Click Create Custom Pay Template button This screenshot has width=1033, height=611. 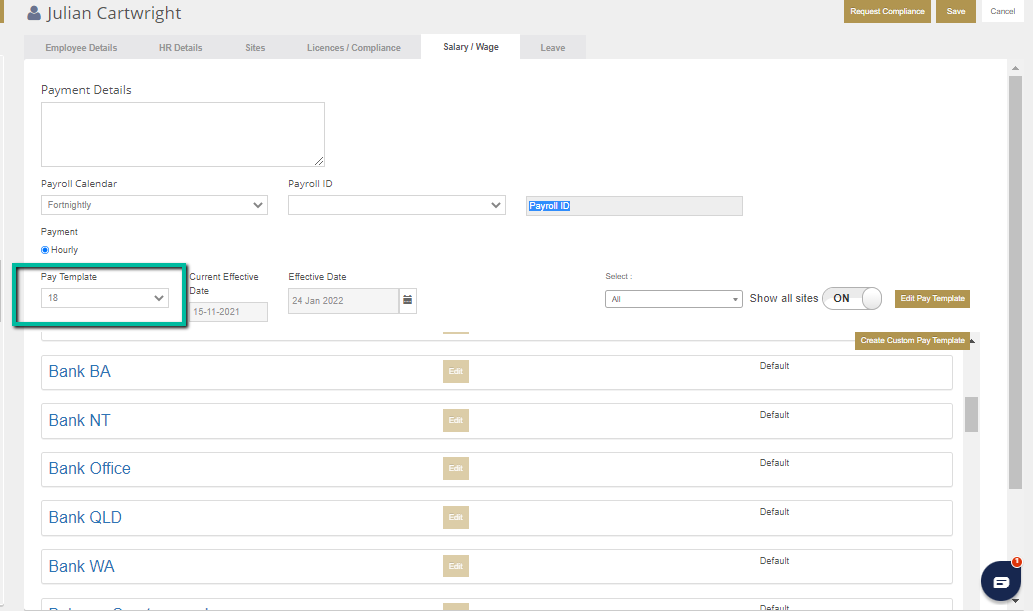(912, 340)
